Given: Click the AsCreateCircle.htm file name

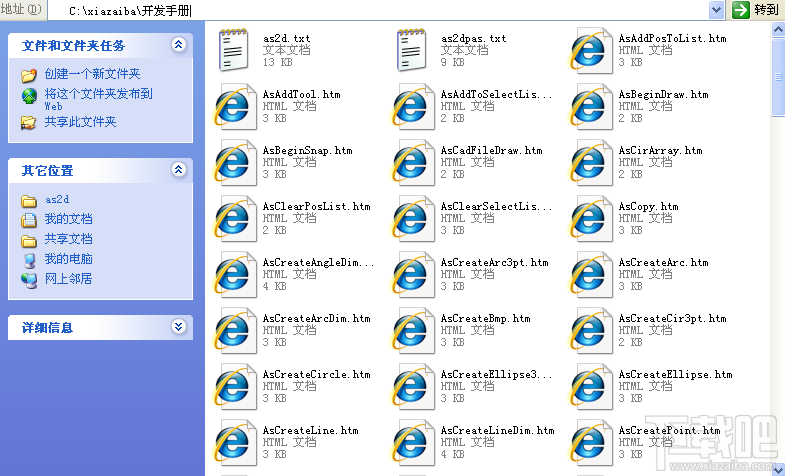Looking at the screenshot, I should [x=316, y=374].
